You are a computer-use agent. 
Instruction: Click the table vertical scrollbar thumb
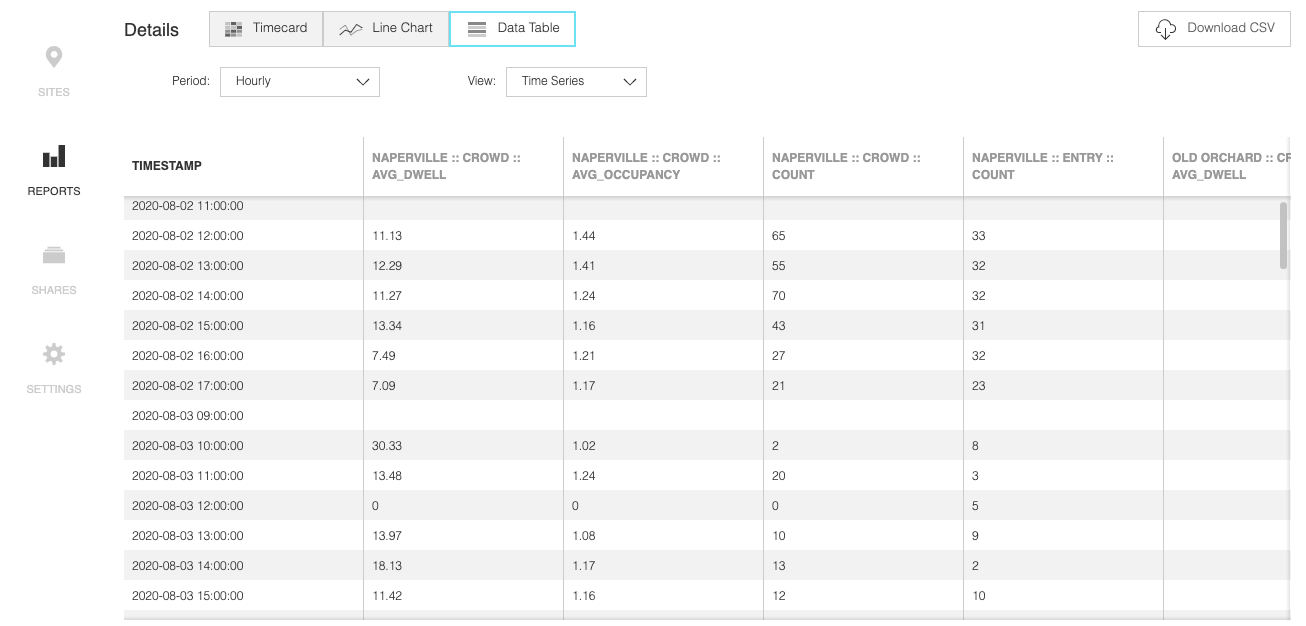tap(1283, 235)
